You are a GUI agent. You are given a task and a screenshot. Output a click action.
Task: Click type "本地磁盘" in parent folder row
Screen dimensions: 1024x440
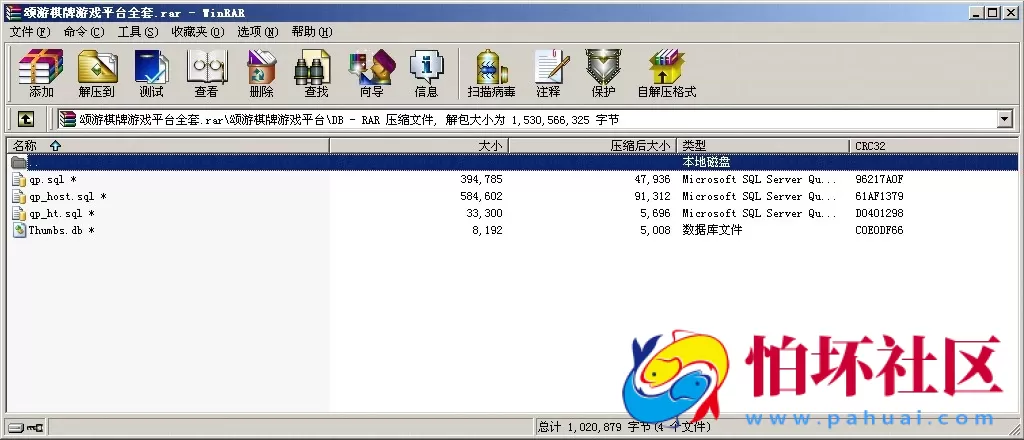coord(706,162)
